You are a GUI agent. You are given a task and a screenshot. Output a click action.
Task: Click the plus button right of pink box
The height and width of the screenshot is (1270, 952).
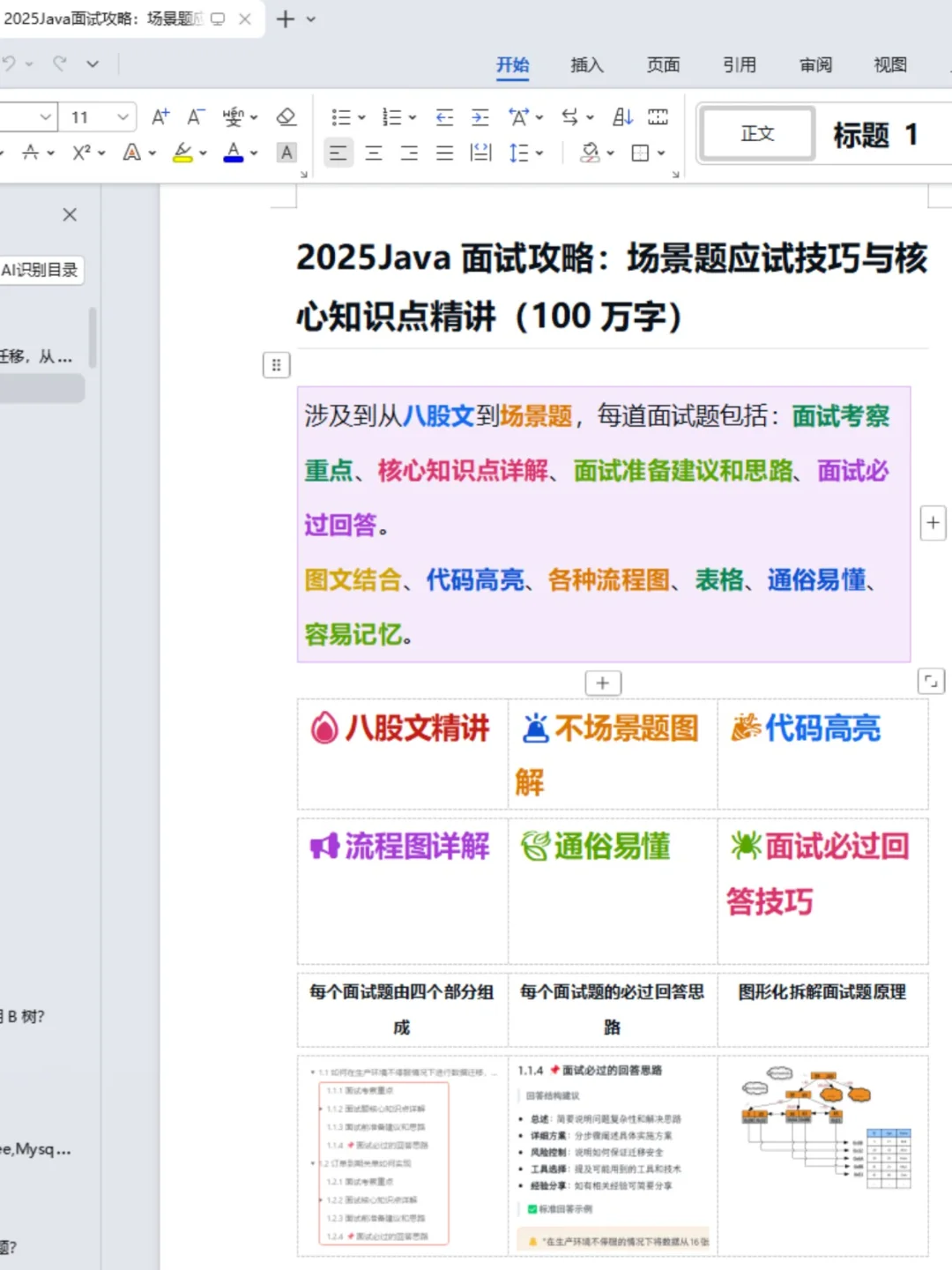[933, 523]
